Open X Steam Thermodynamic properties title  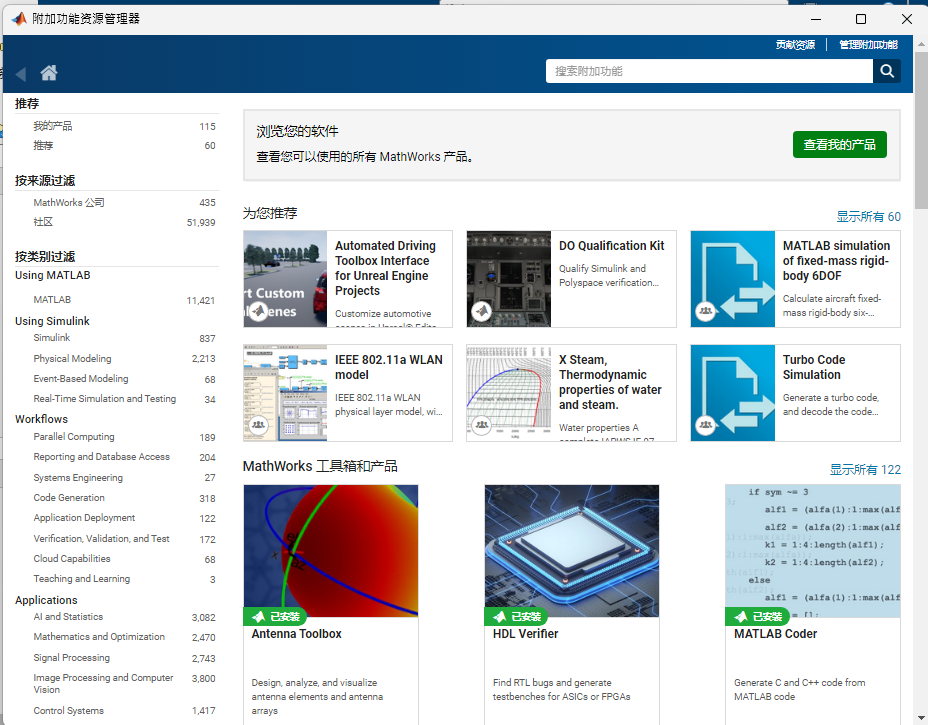tap(610, 382)
